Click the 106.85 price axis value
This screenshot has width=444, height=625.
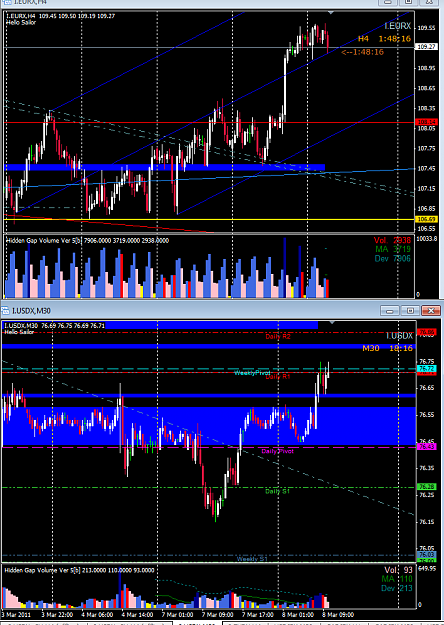(426, 208)
